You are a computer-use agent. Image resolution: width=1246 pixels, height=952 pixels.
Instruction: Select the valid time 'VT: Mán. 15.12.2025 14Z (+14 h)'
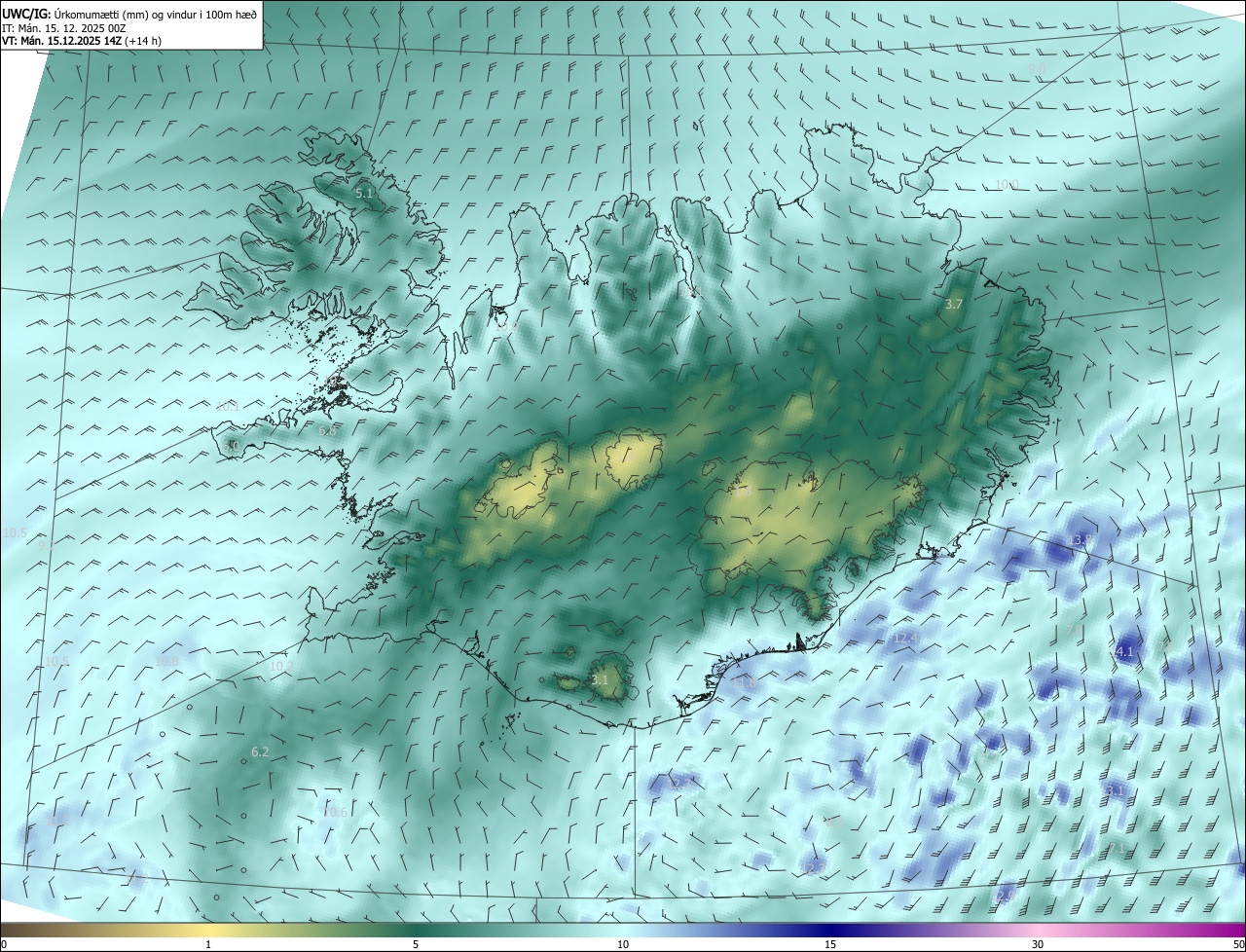(x=82, y=41)
